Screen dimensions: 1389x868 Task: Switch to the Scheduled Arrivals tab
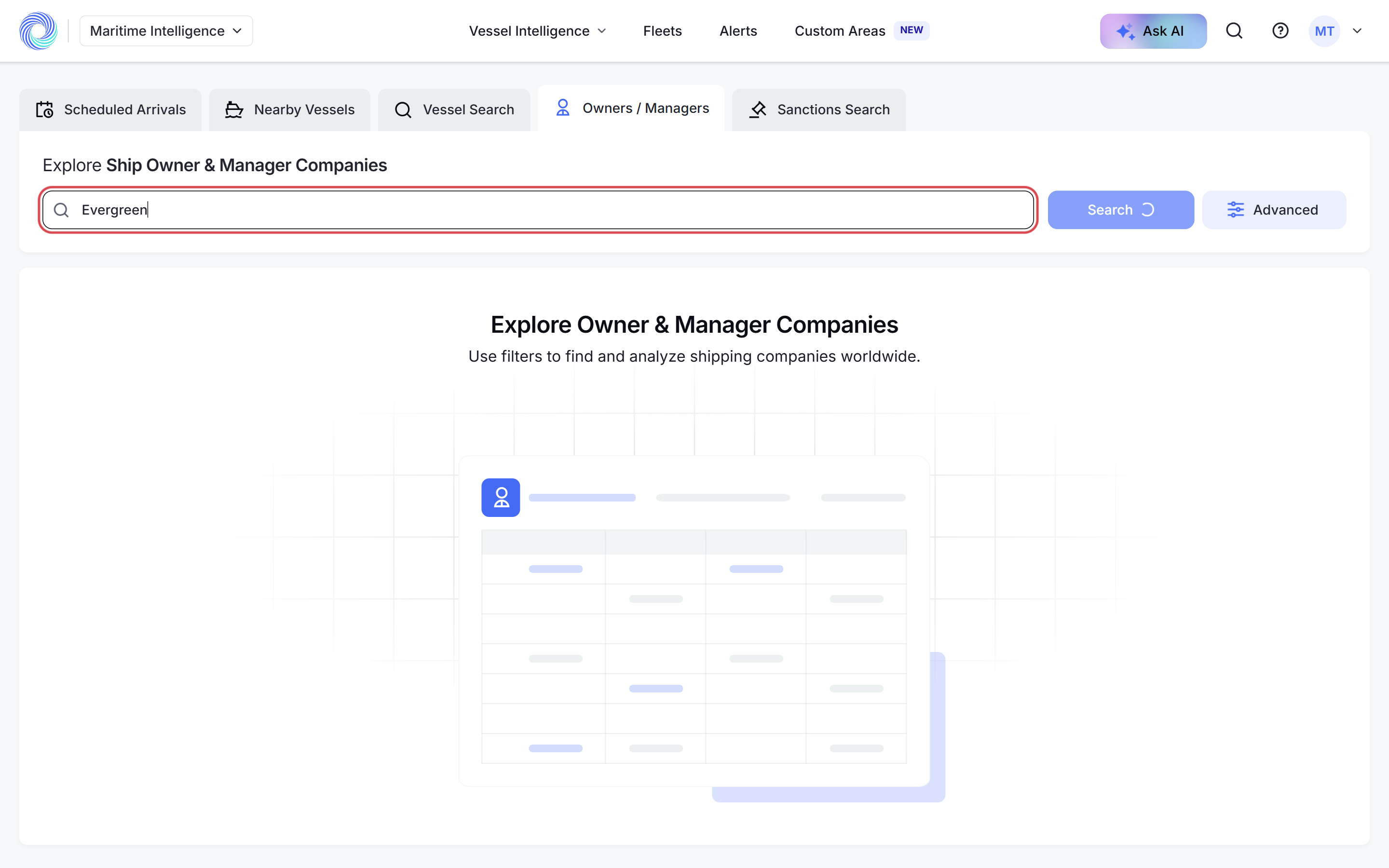[110, 109]
